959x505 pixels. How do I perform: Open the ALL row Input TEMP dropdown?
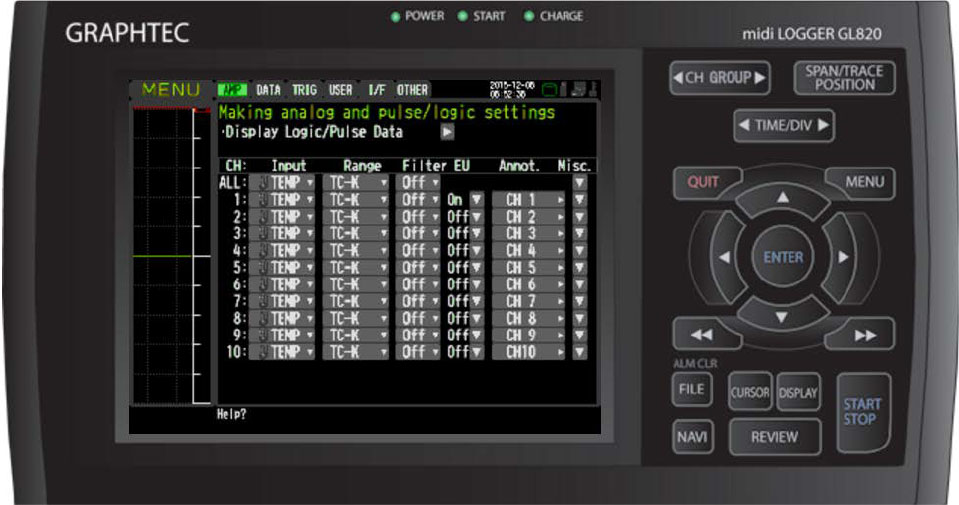282,182
